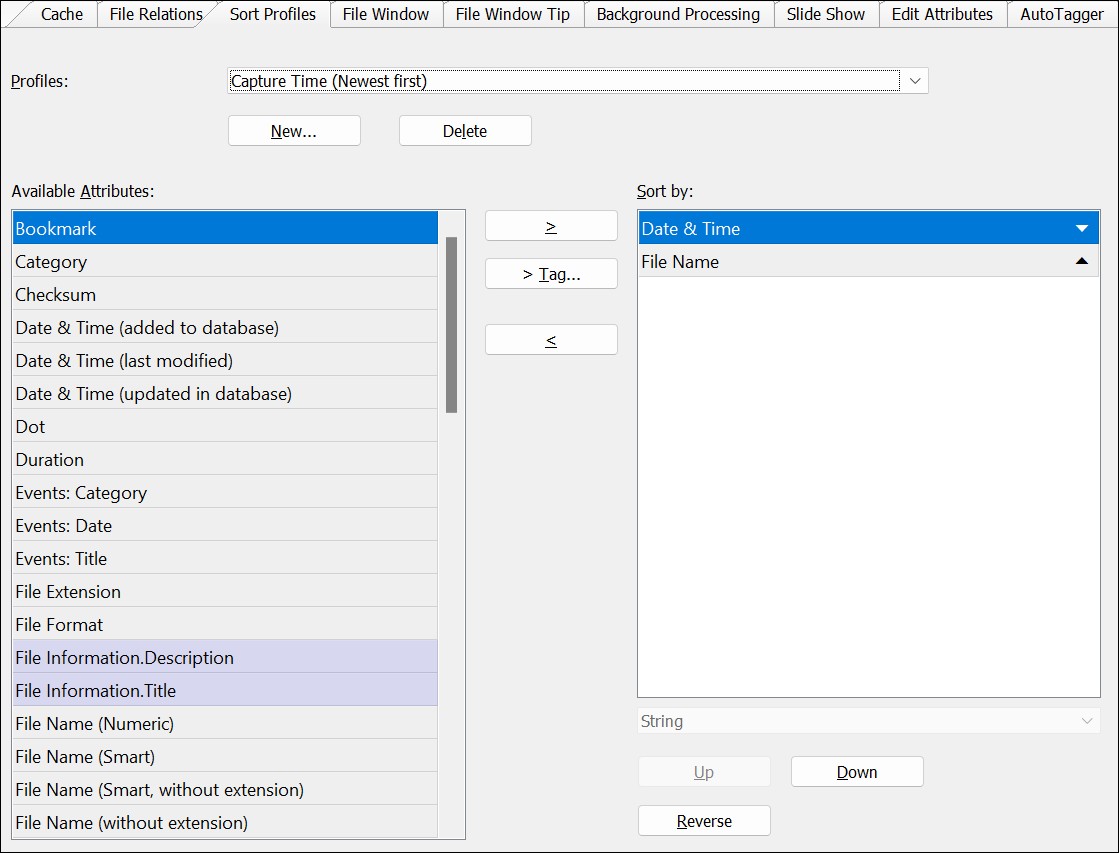Select File Format attribute
This screenshot has width=1119, height=853.
pos(225,624)
